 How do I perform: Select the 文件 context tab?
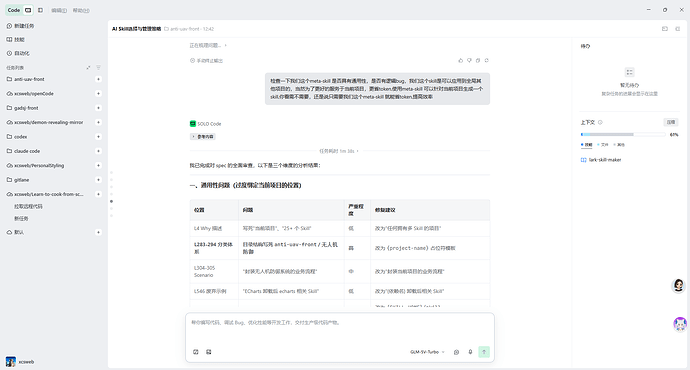click(603, 145)
